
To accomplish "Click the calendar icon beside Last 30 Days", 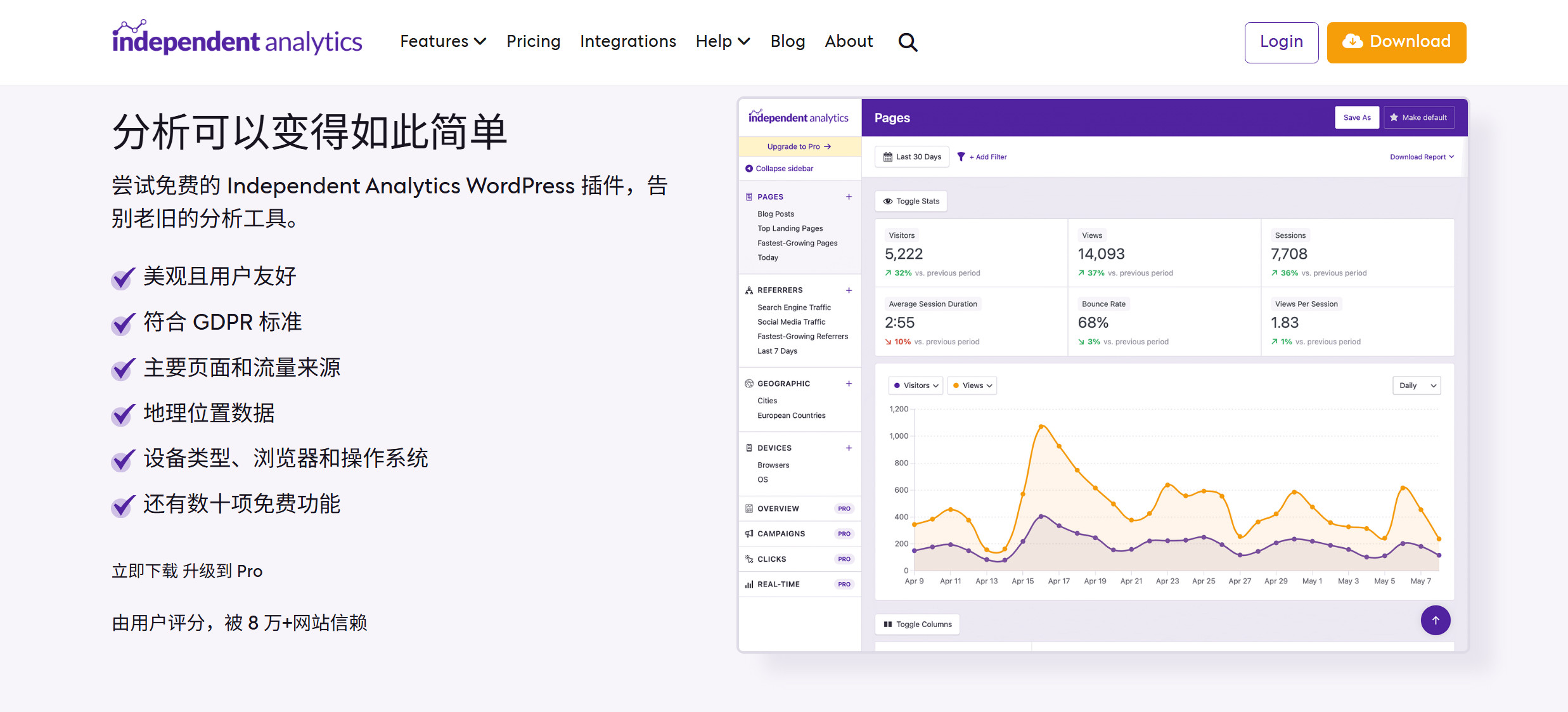I will (x=888, y=157).
